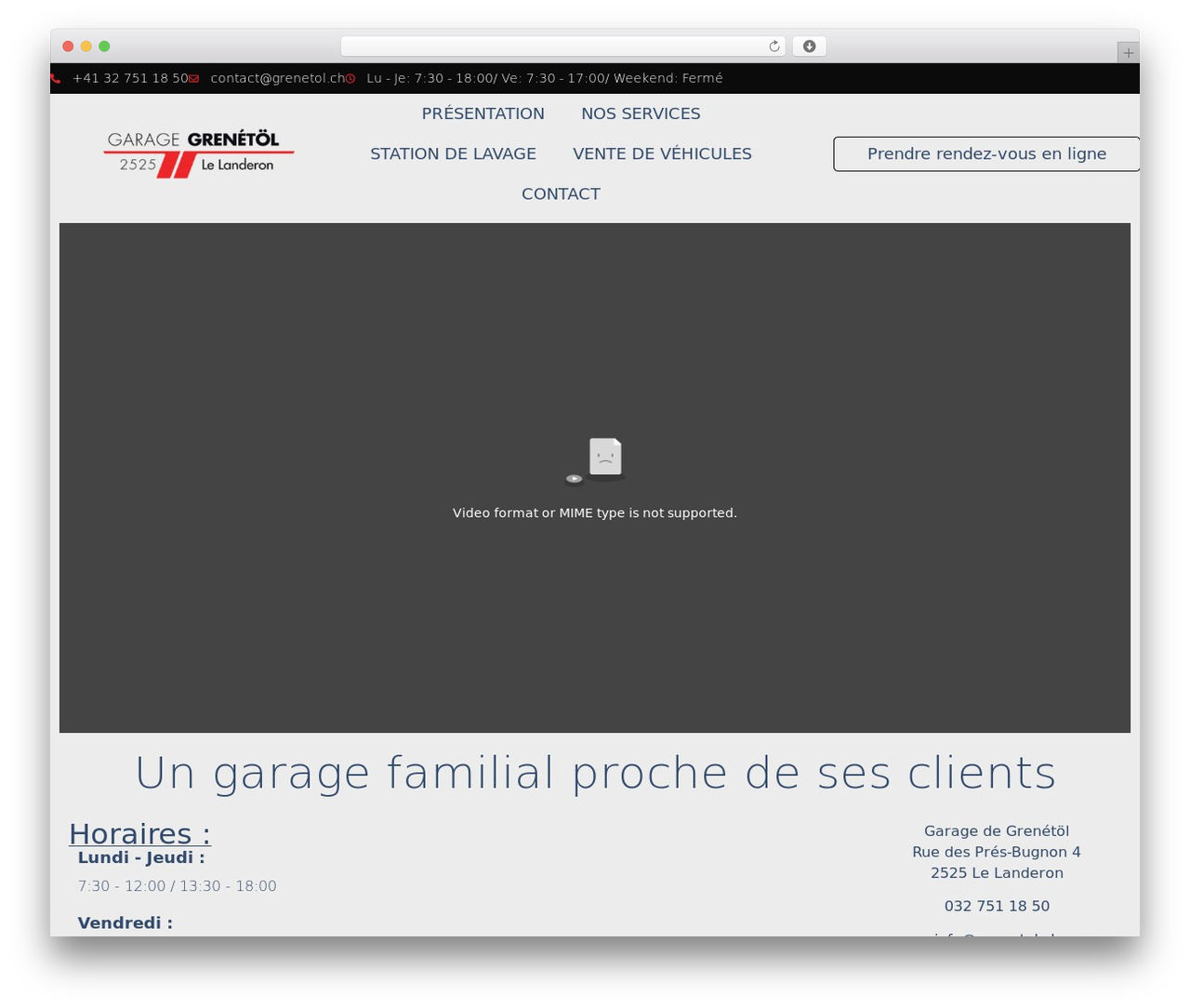
Task: Click the 'Horaires :' heading
Action: point(139,833)
